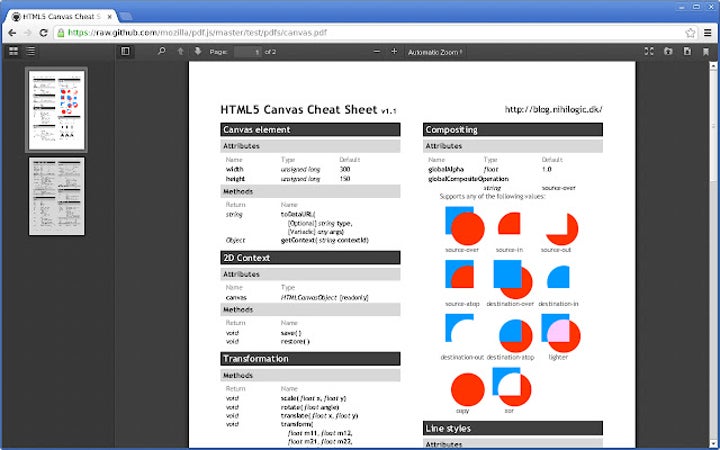Select the page 2 thumbnail
The image size is (720, 450).
click(57, 195)
